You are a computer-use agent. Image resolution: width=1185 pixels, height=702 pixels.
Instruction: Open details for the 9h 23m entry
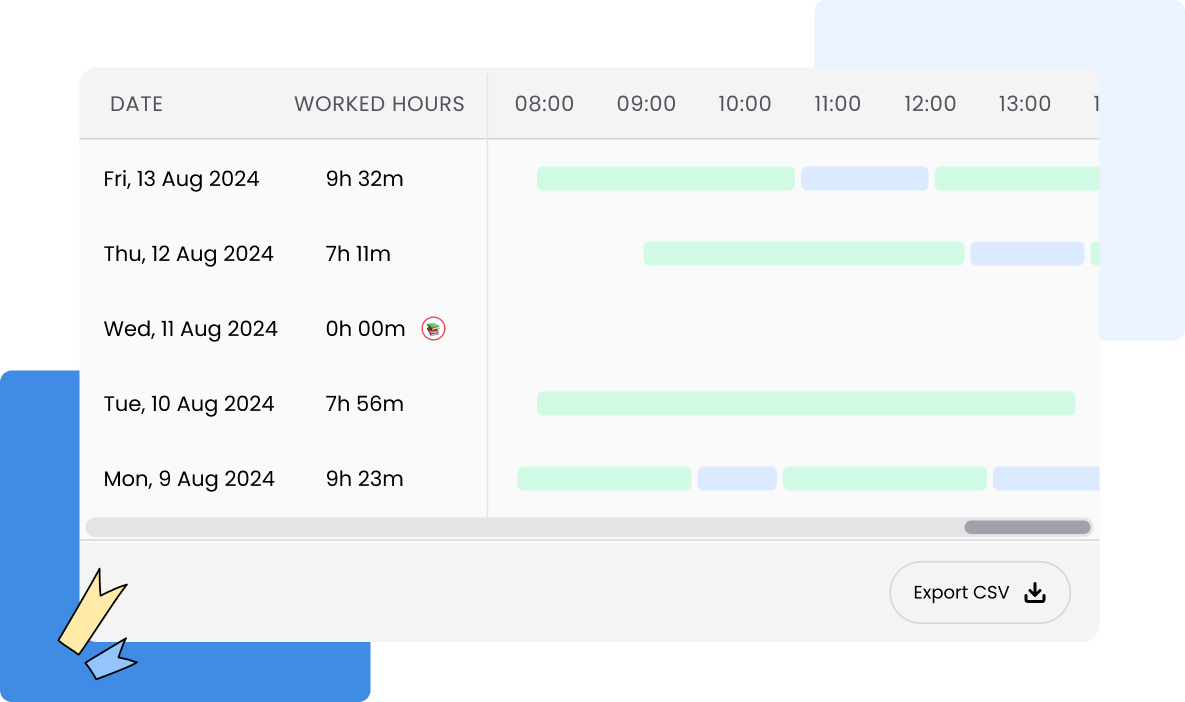364,478
